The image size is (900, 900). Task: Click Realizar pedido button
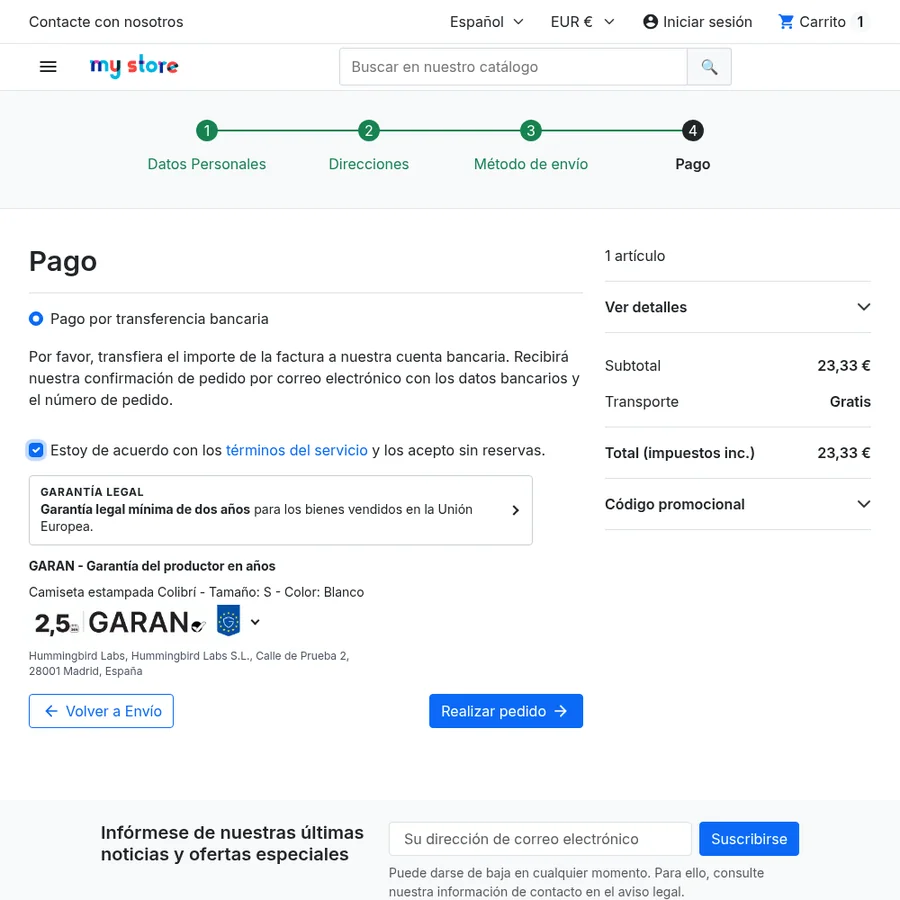[x=506, y=711]
